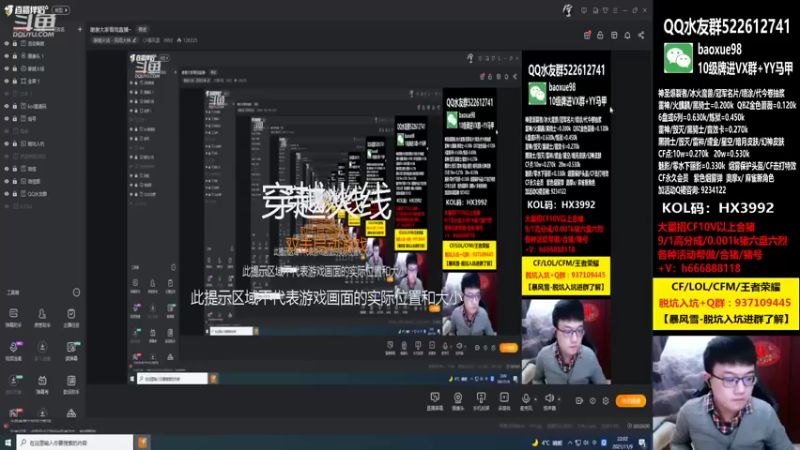
Task: Open the Windows Start menu
Action: (x=8, y=442)
